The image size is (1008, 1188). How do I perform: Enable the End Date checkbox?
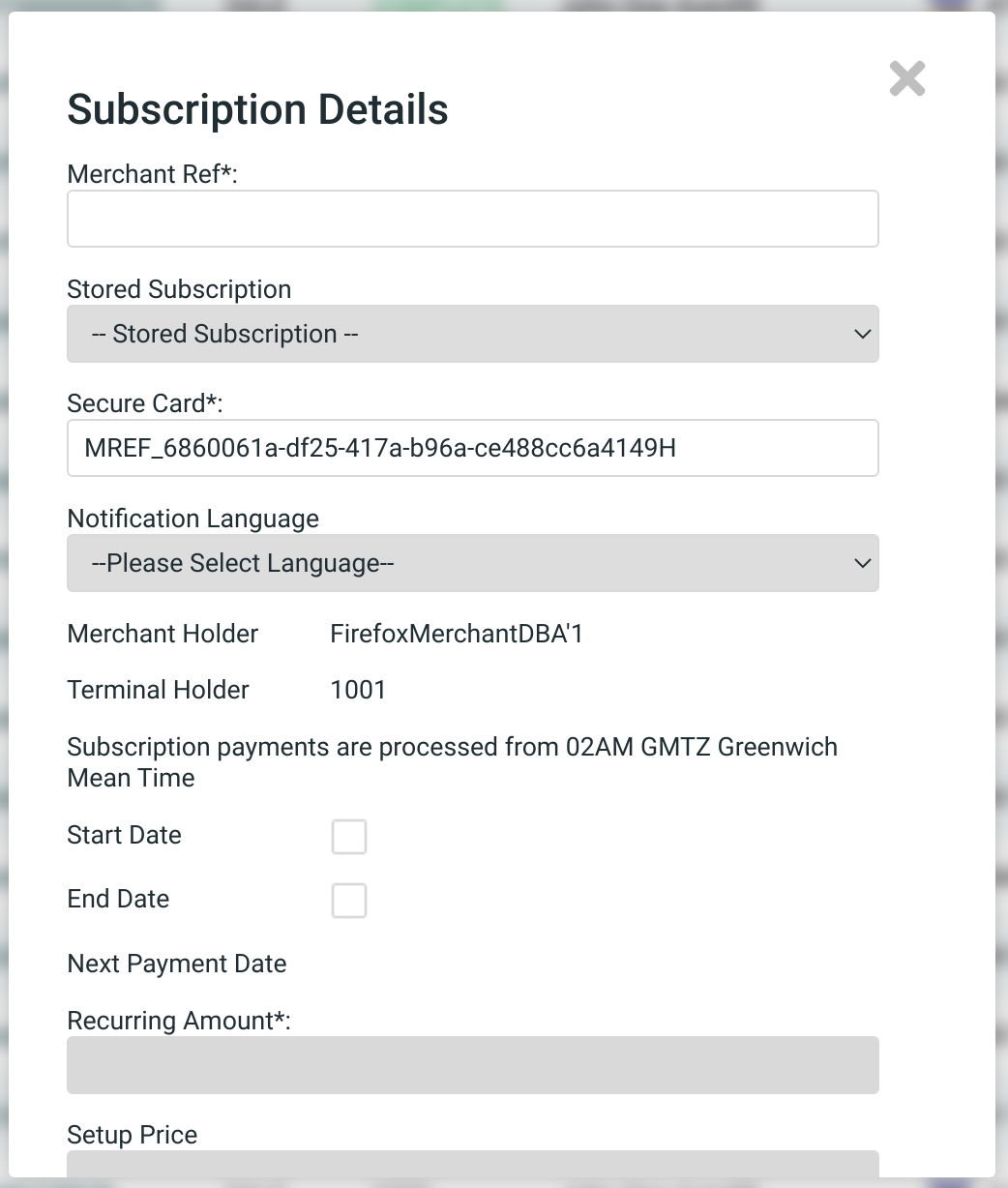click(349, 901)
